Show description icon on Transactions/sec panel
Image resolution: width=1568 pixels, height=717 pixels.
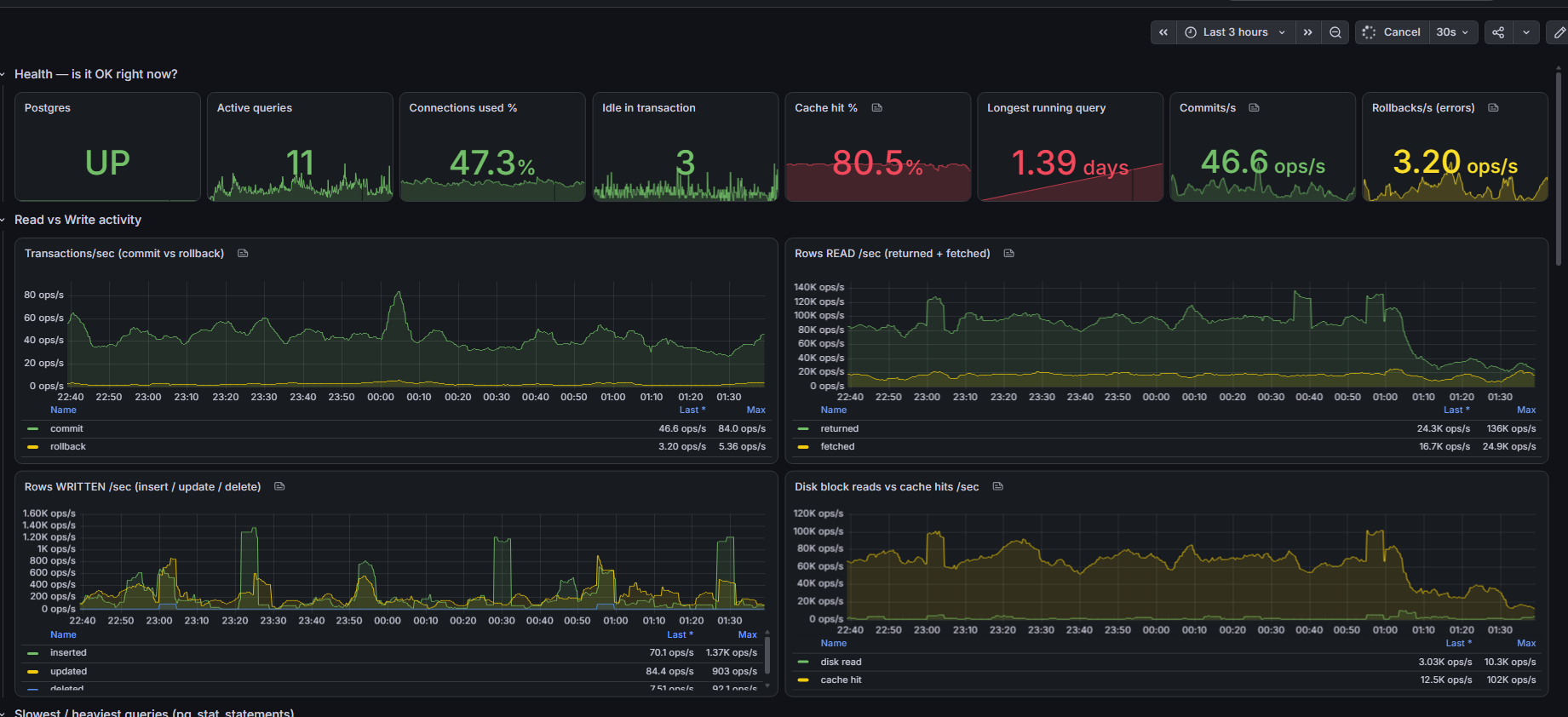tap(243, 254)
